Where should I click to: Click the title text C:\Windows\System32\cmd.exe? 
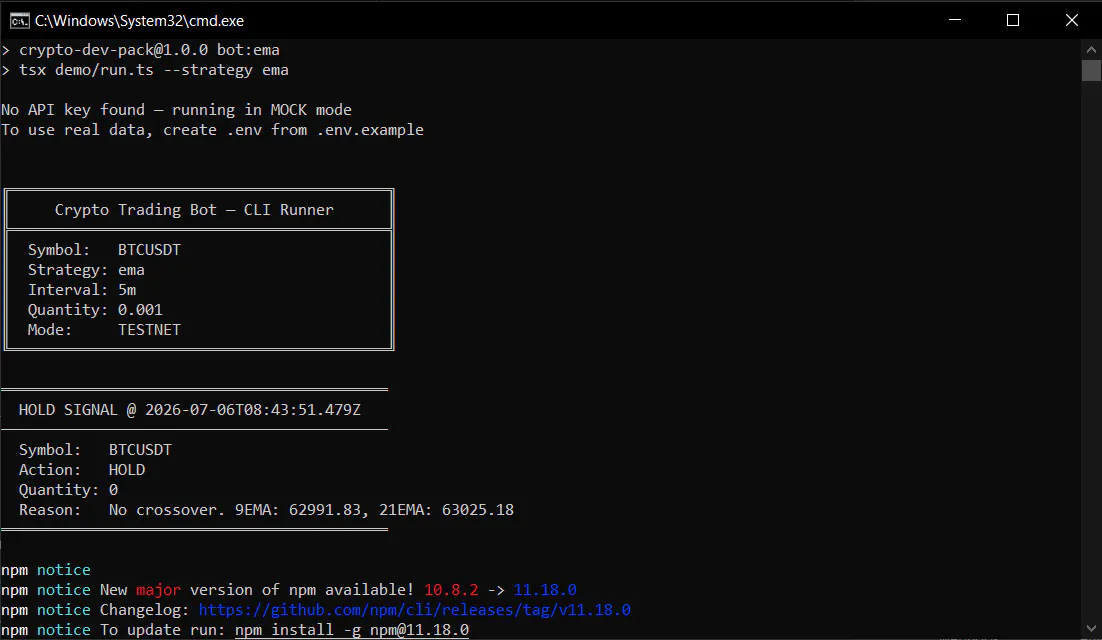(x=139, y=21)
